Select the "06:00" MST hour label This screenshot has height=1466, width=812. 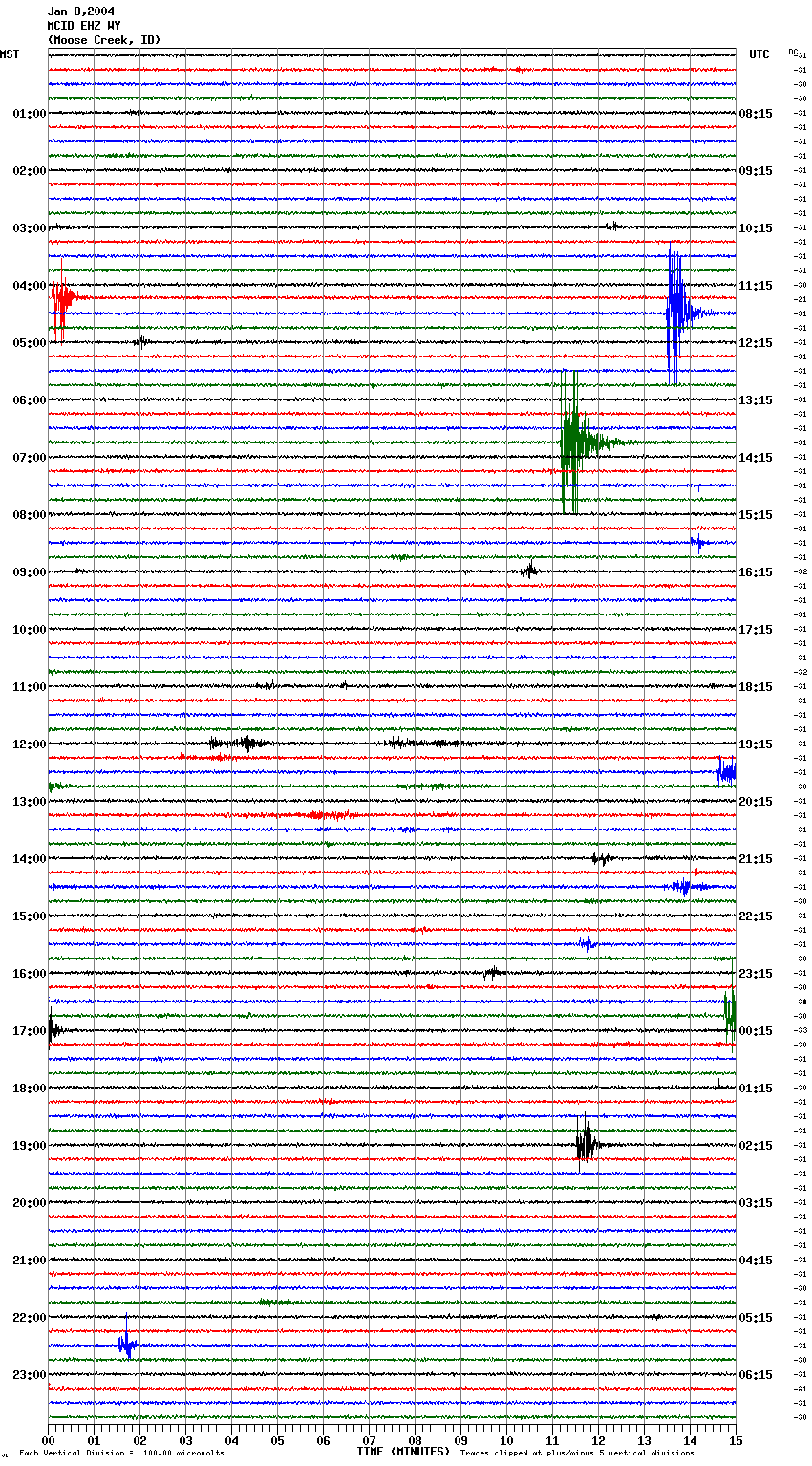(30, 400)
